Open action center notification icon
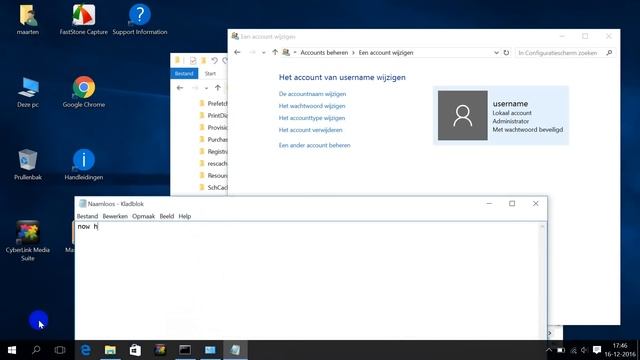 597,350
